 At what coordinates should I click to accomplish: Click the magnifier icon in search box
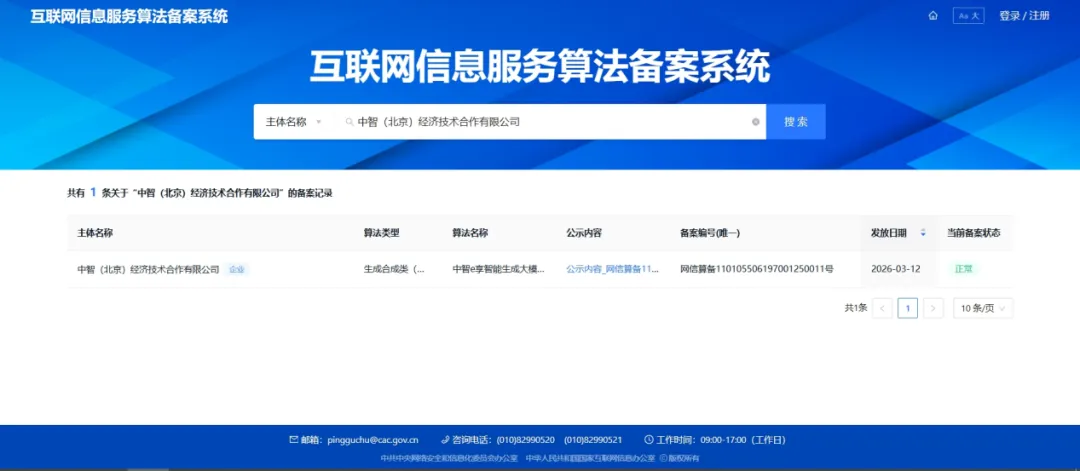pos(349,122)
